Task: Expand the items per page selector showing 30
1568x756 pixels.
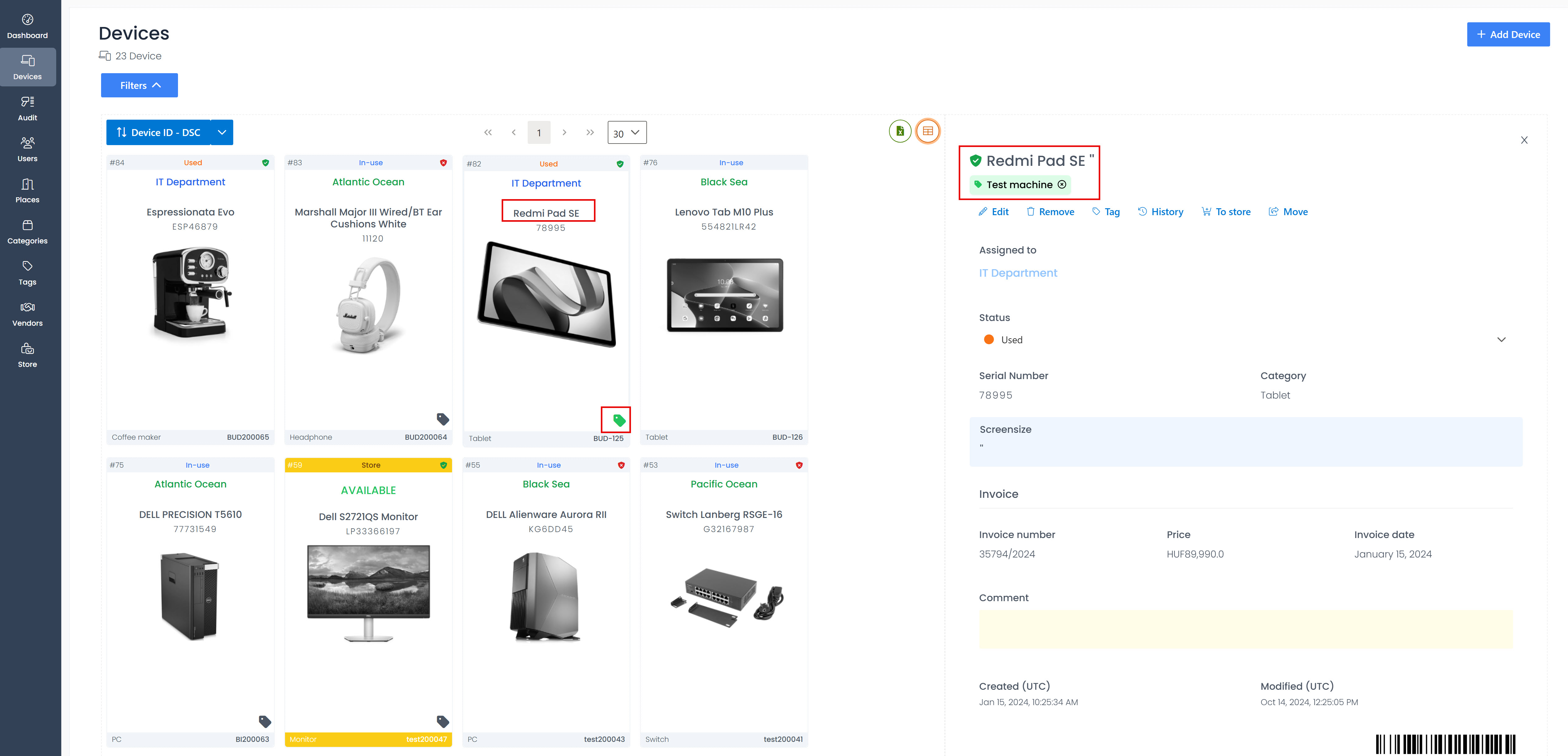Action: point(627,132)
